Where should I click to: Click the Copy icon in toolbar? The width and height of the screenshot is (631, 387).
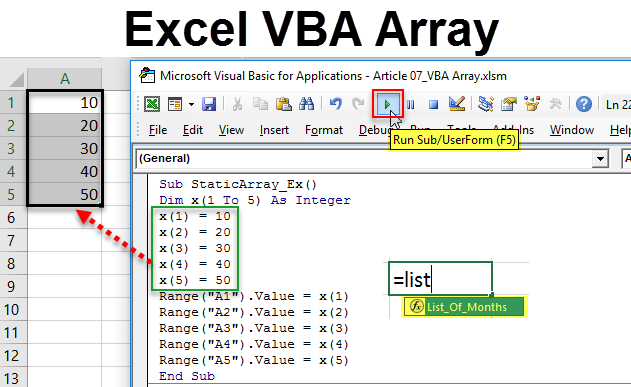[x=260, y=105]
